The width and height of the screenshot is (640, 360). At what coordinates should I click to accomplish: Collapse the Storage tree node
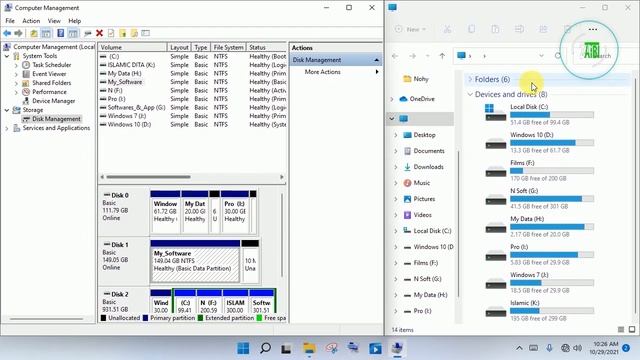point(7,110)
